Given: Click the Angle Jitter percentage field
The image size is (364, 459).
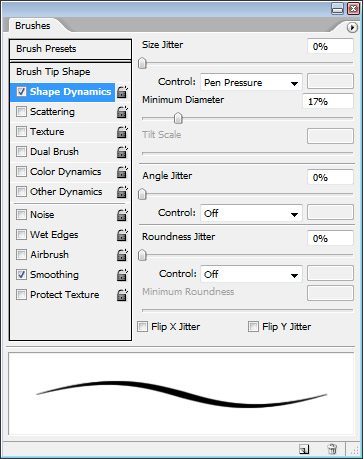Looking at the screenshot, I should tap(330, 177).
